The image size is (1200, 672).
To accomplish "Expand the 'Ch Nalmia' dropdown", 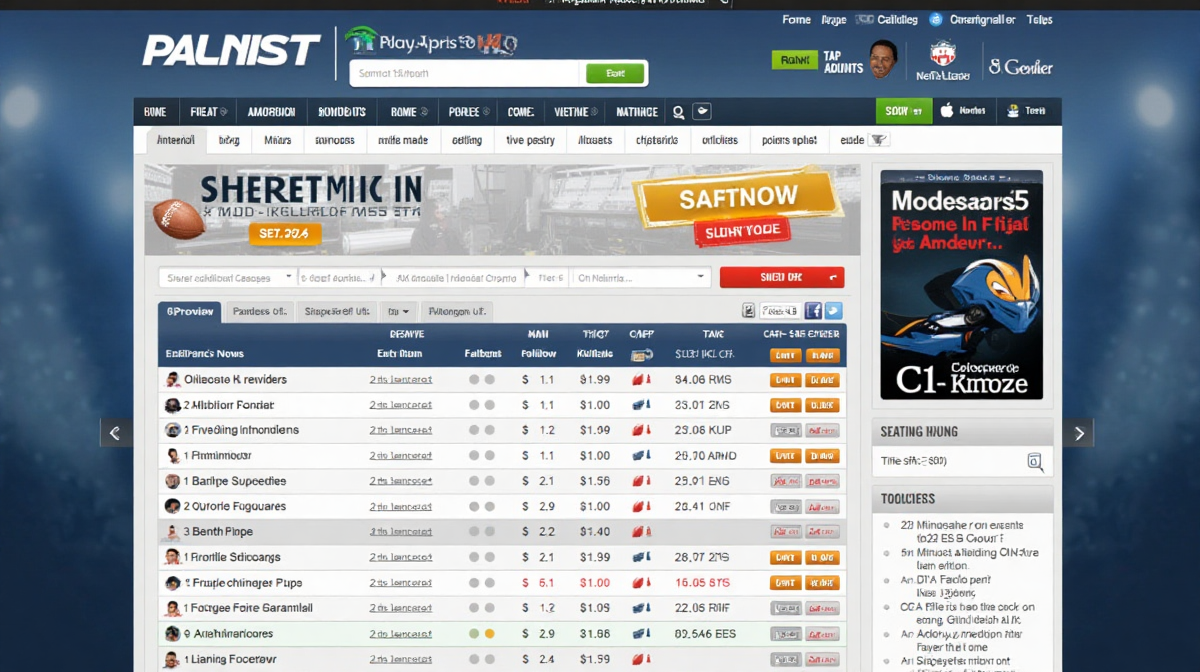I will (x=641, y=278).
